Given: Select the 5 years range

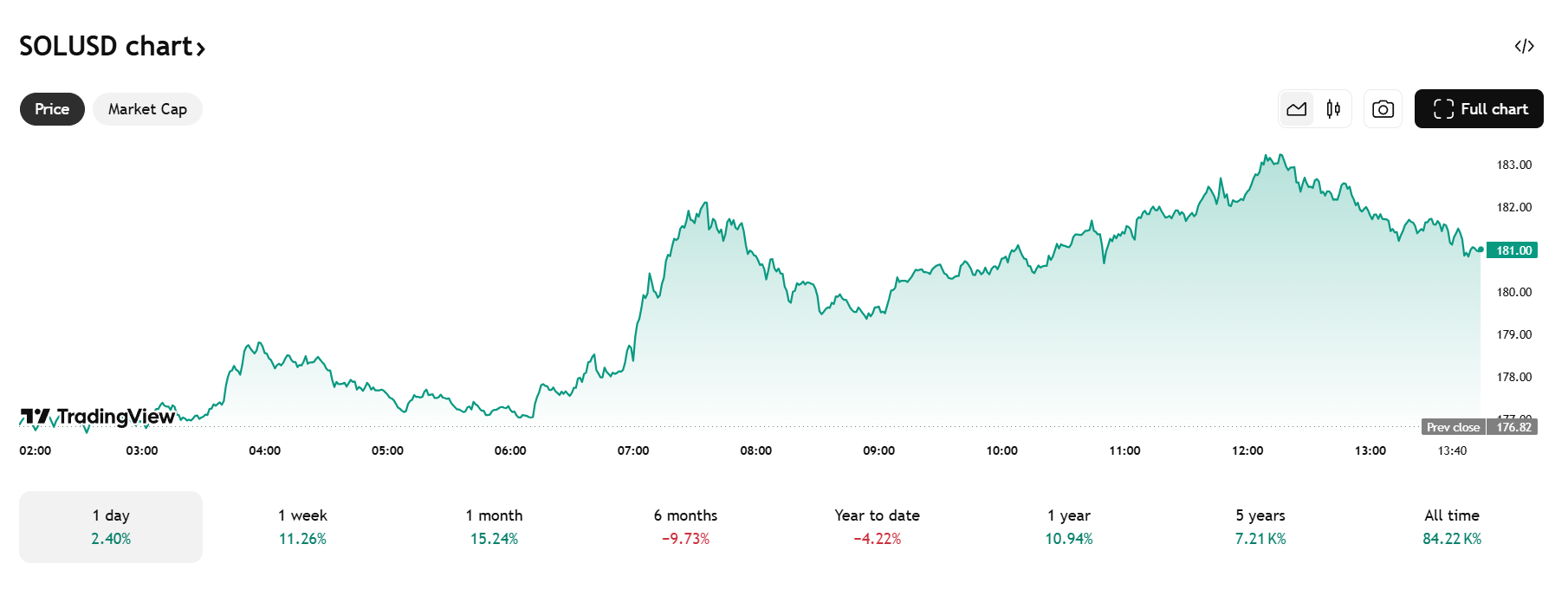Looking at the screenshot, I should pos(1260,526).
